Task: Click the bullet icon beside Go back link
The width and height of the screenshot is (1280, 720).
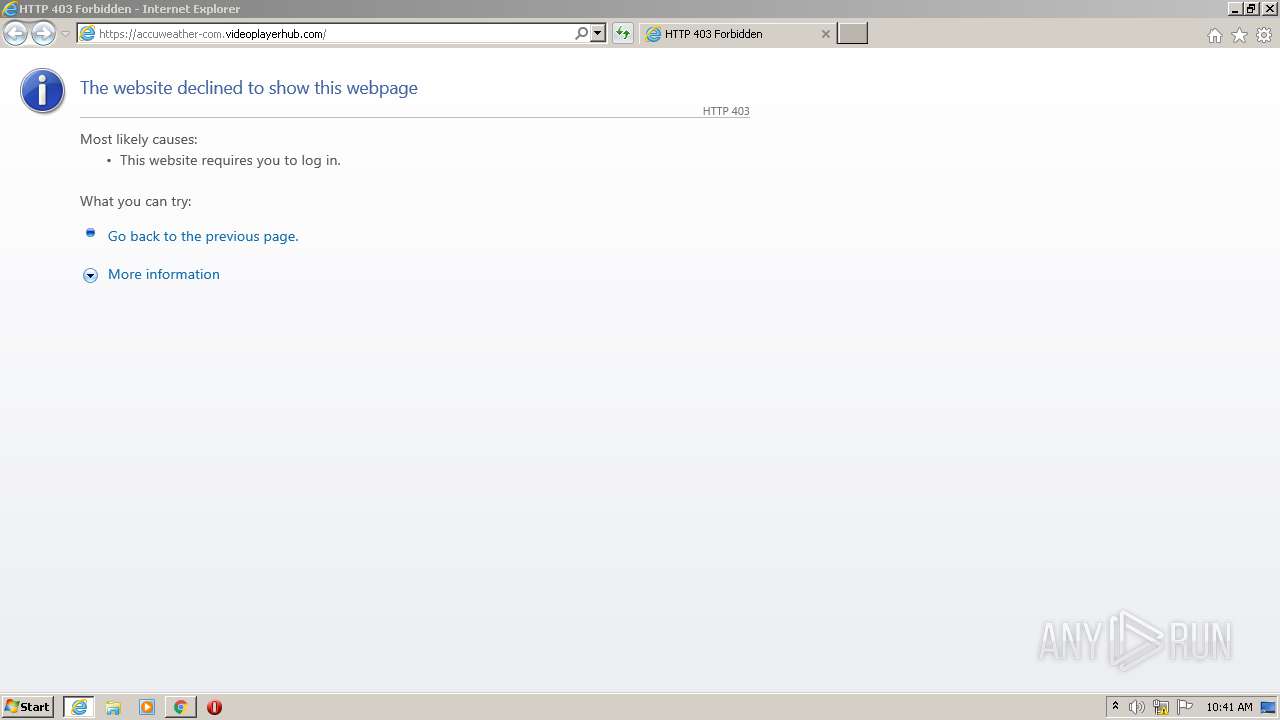Action: (90, 233)
